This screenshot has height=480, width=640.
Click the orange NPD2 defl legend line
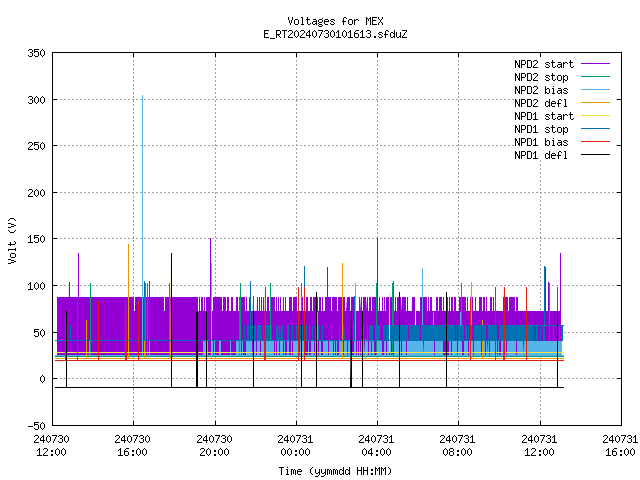pyautogui.click(x=595, y=103)
